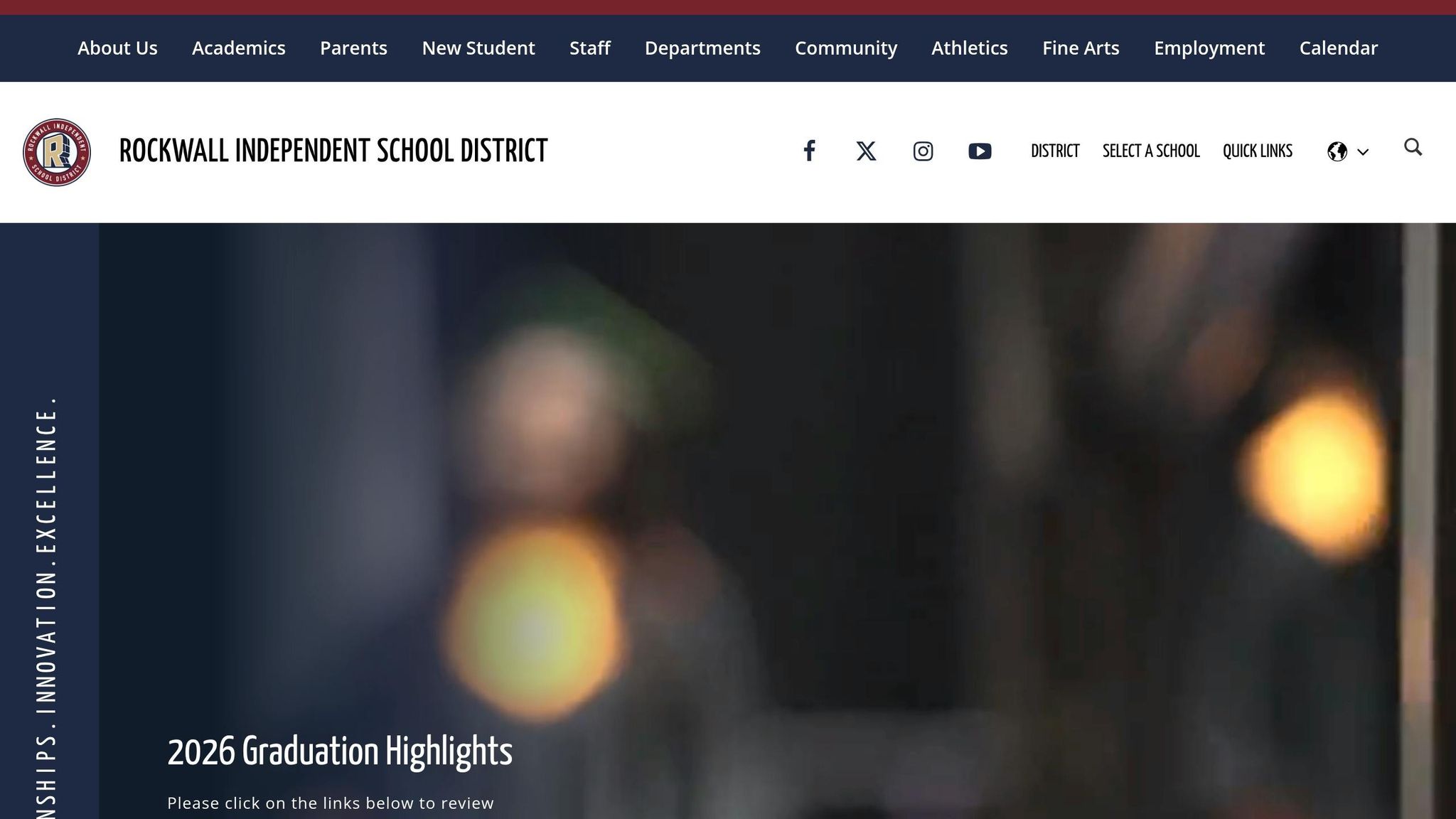
Task: Open the X (Twitter) icon
Action: click(866, 151)
